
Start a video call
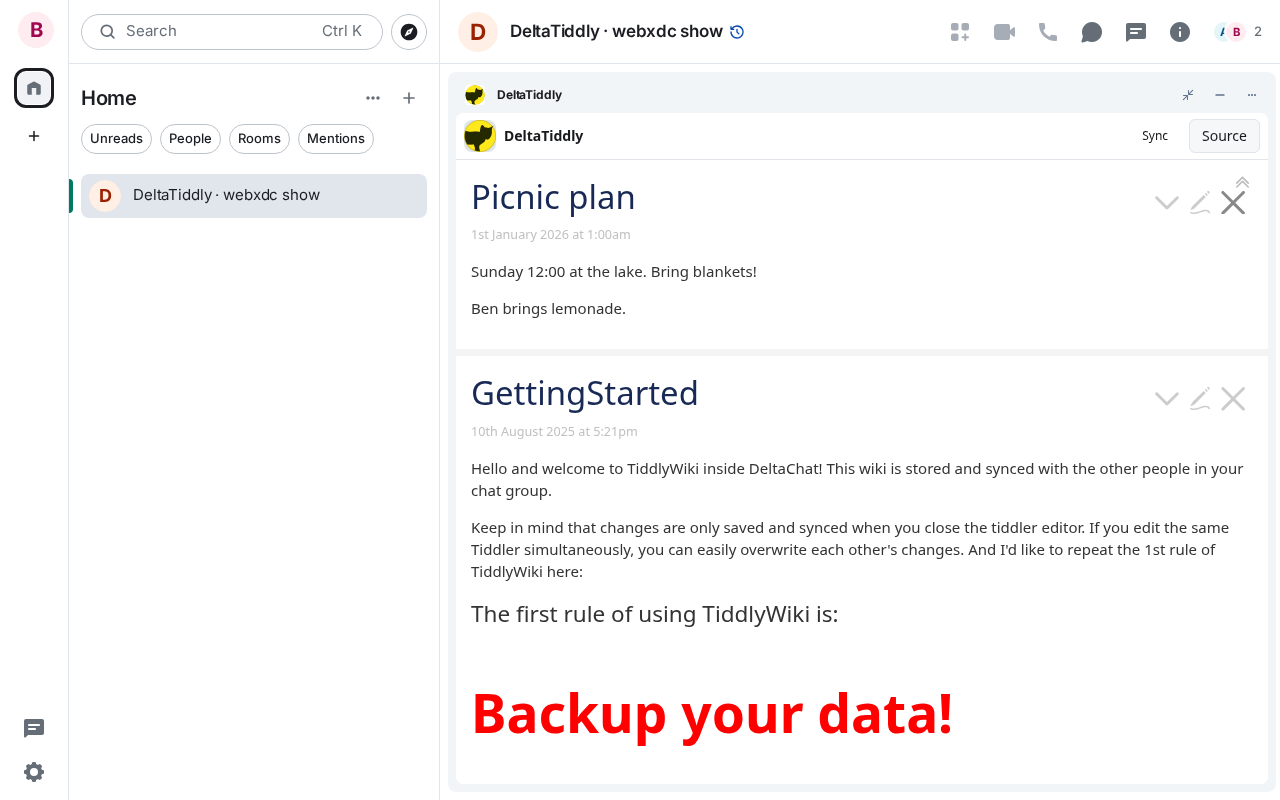coord(1004,32)
